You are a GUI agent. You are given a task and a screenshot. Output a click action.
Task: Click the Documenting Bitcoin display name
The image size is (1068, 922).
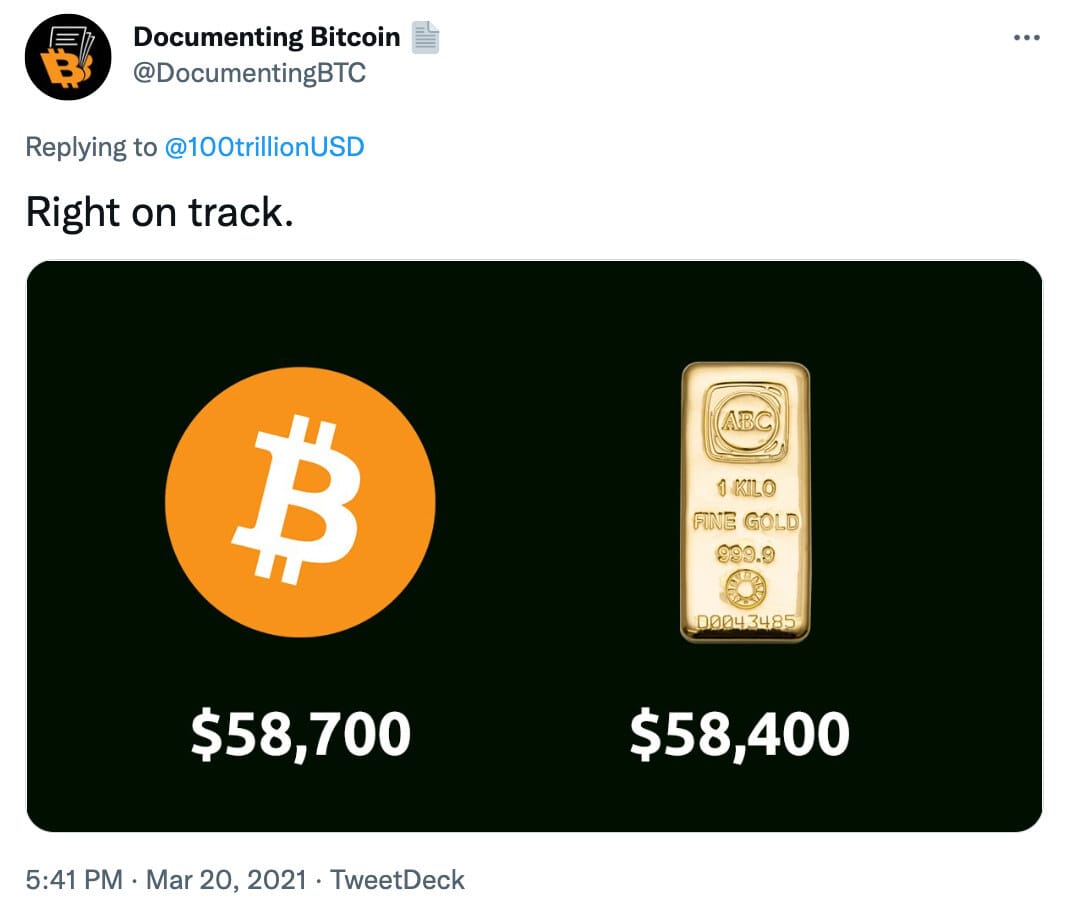click(266, 37)
